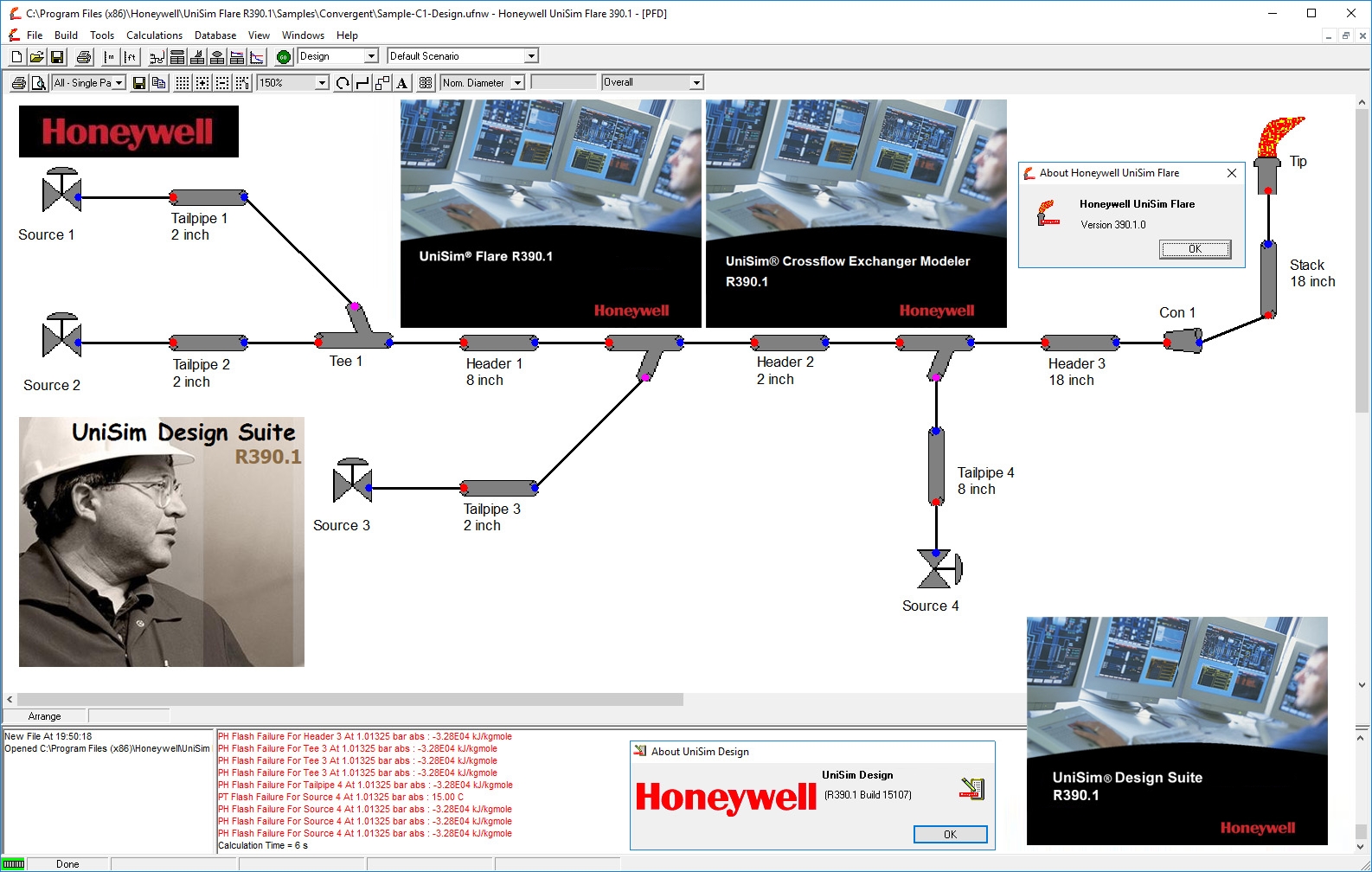
Task: Click the 'Header 2' label
Action: [785, 362]
